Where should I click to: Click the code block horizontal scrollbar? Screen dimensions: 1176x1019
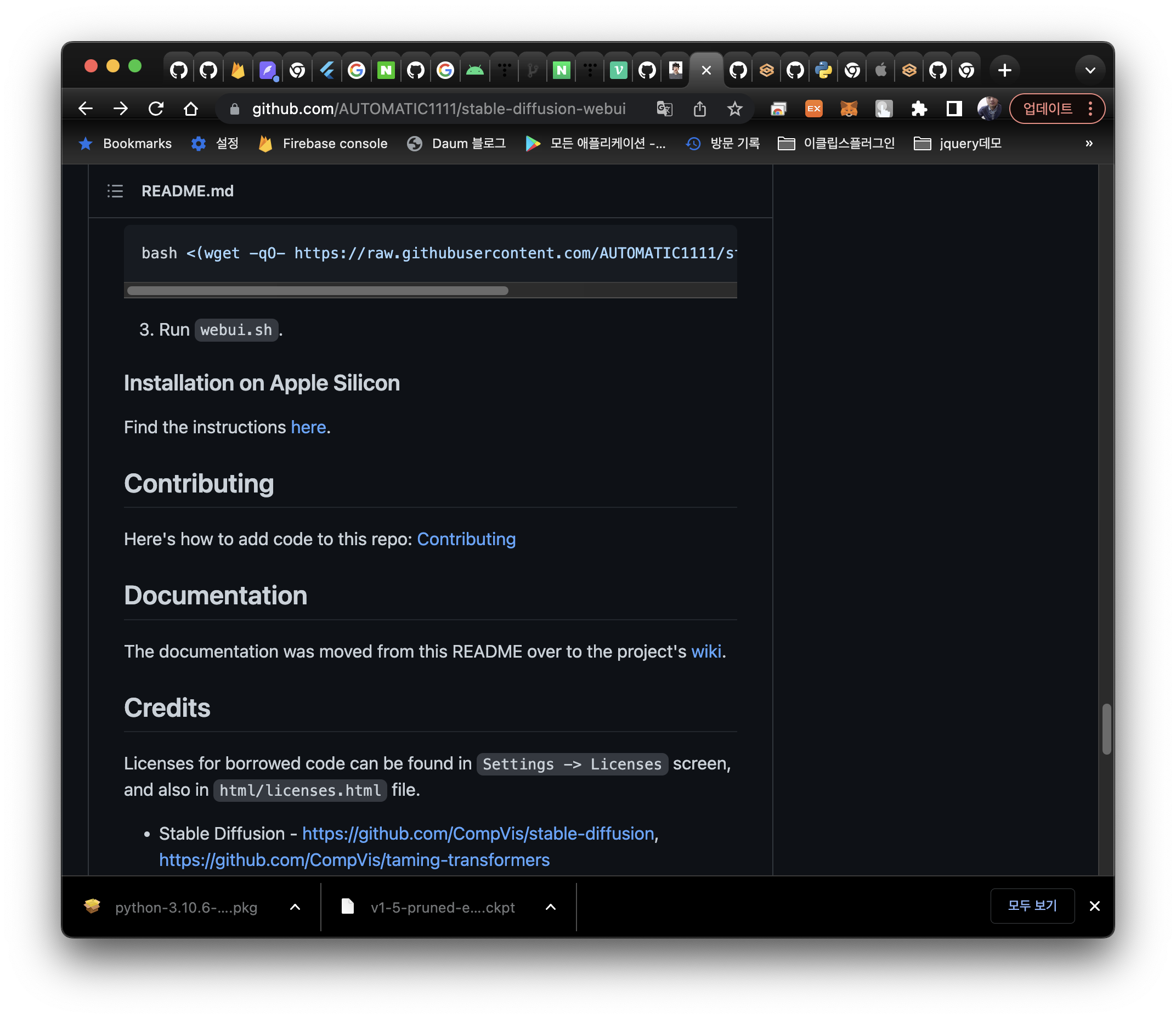click(x=318, y=291)
